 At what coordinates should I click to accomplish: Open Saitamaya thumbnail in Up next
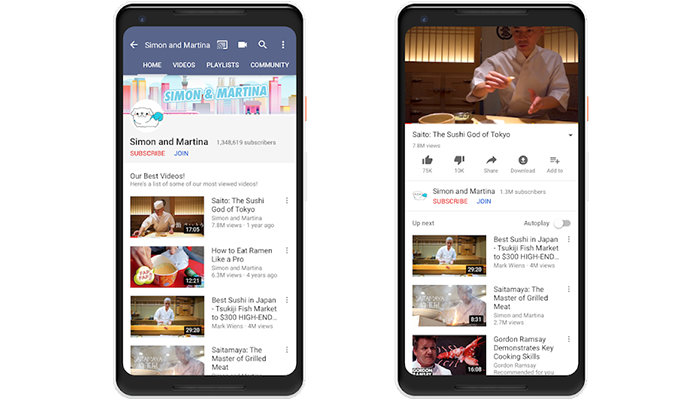tap(449, 306)
